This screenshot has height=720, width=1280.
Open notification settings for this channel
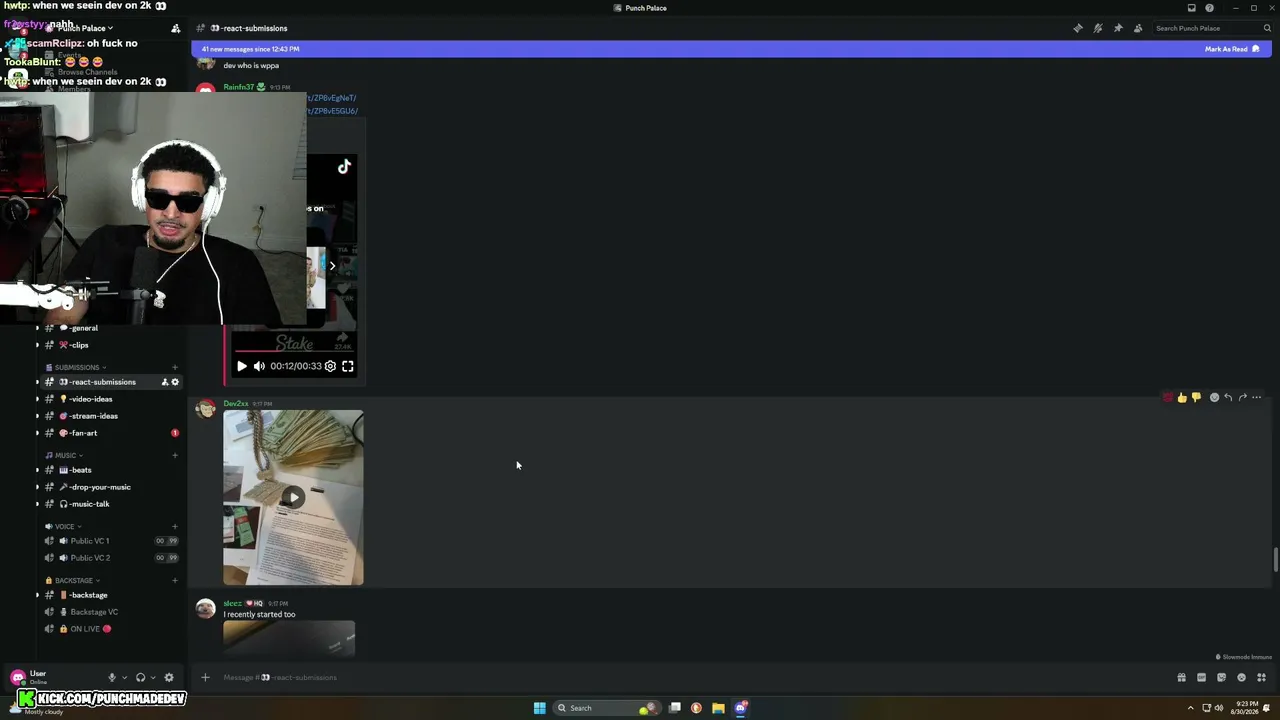click(1098, 28)
